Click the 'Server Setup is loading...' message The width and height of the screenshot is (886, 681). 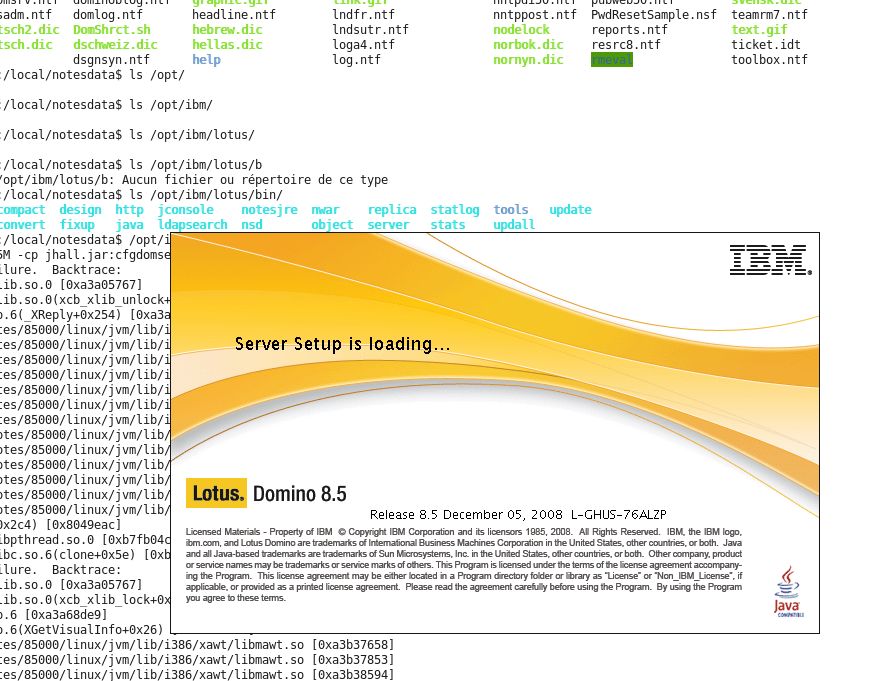click(x=342, y=344)
